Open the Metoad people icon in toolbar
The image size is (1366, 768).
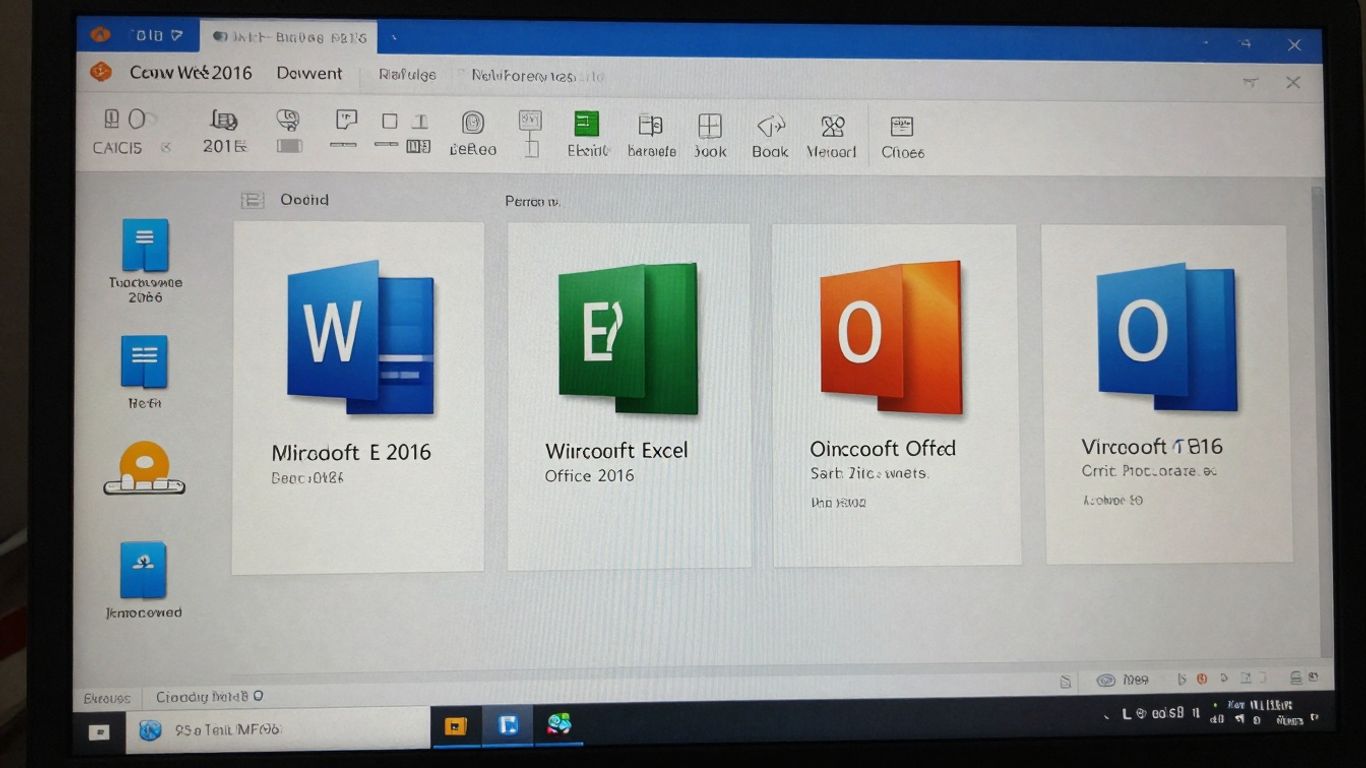831,128
